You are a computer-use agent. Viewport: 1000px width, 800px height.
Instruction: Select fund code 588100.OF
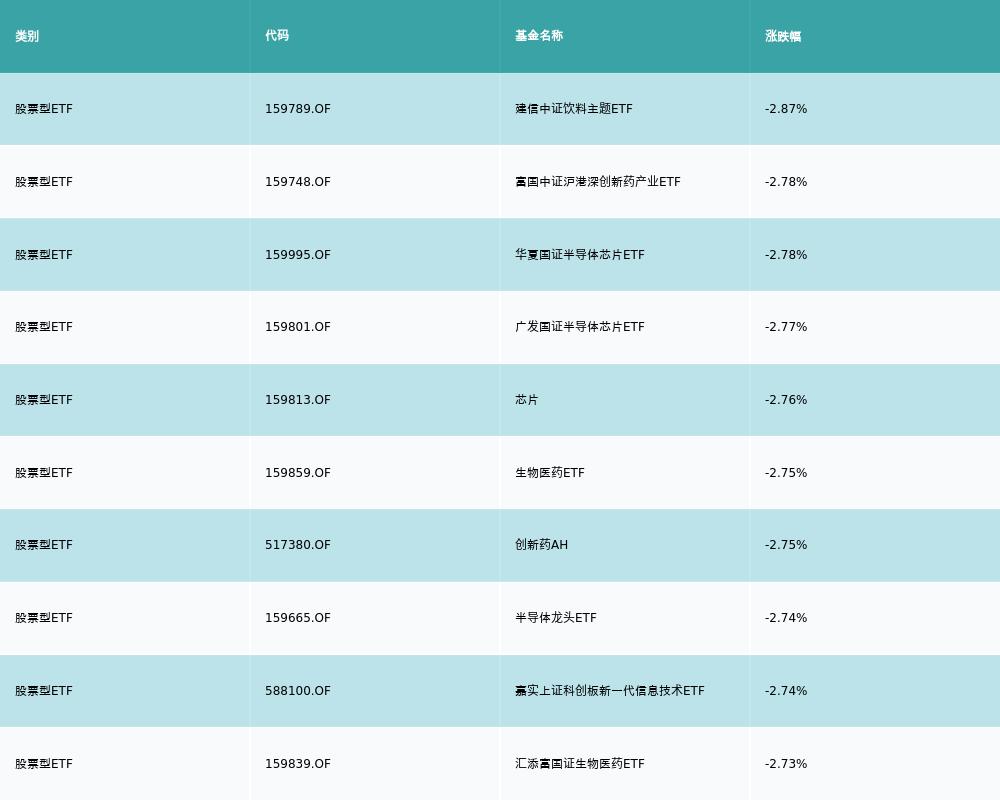(298, 691)
